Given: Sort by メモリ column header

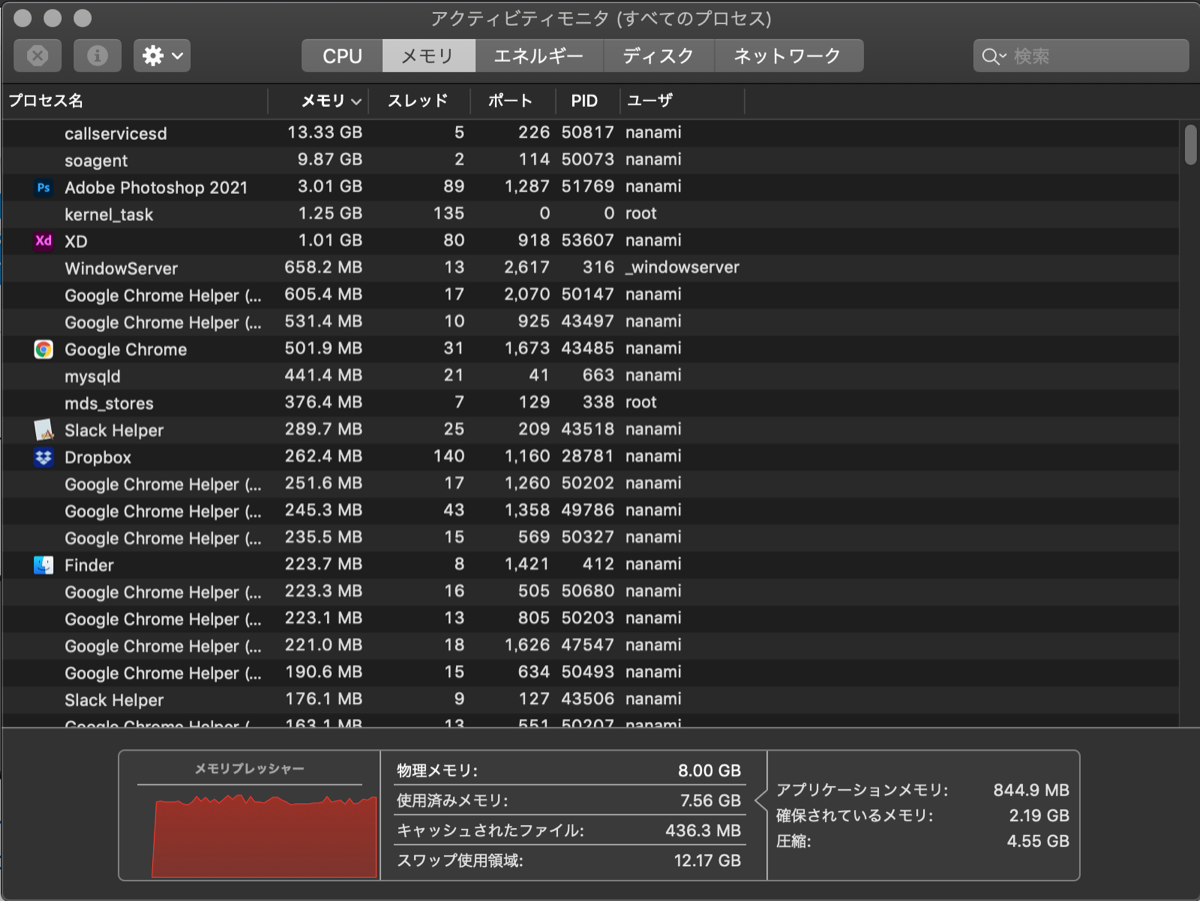Looking at the screenshot, I should click(x=319, y=101).
